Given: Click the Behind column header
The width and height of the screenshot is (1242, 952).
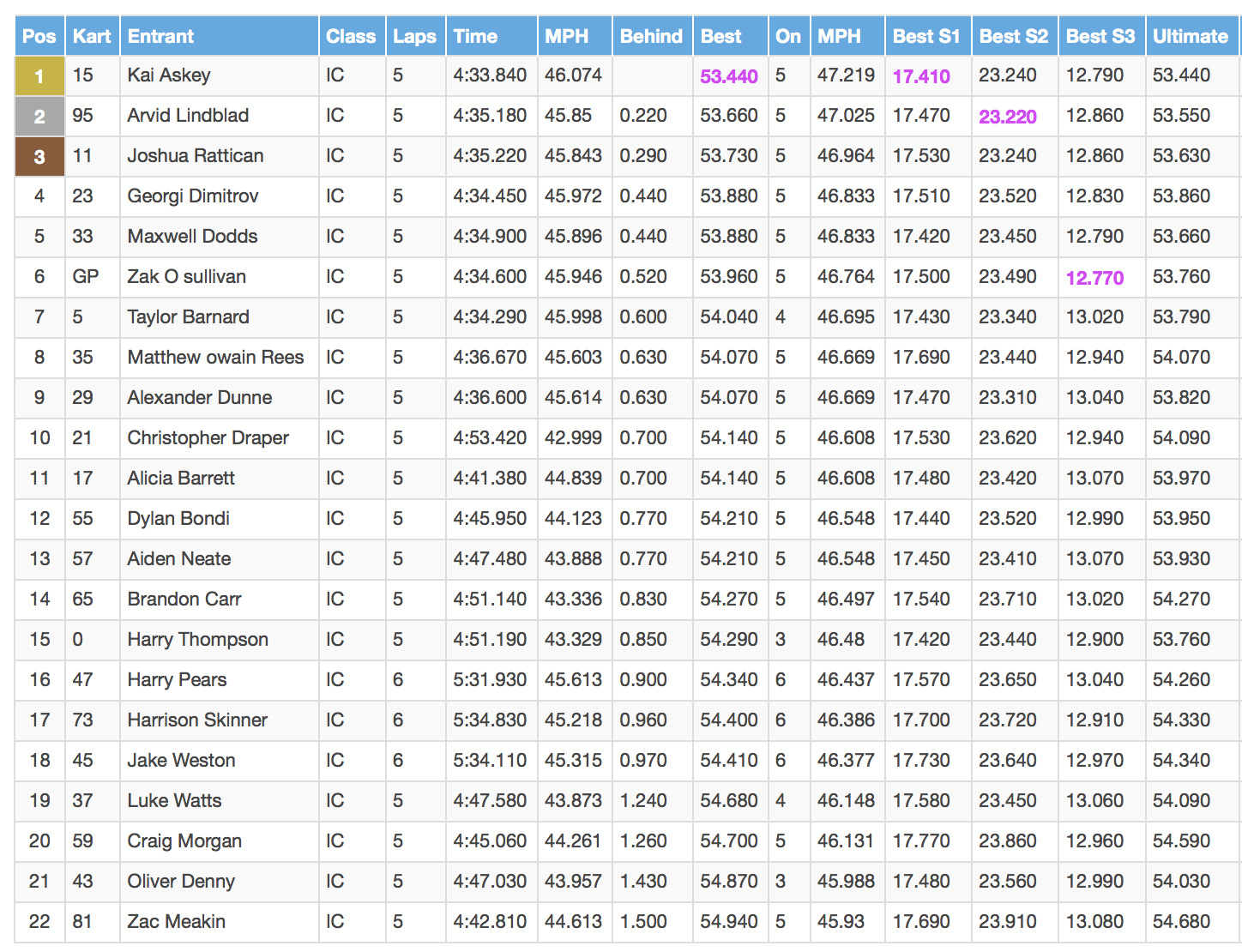Looking at the screenshot, I should 651,36.
